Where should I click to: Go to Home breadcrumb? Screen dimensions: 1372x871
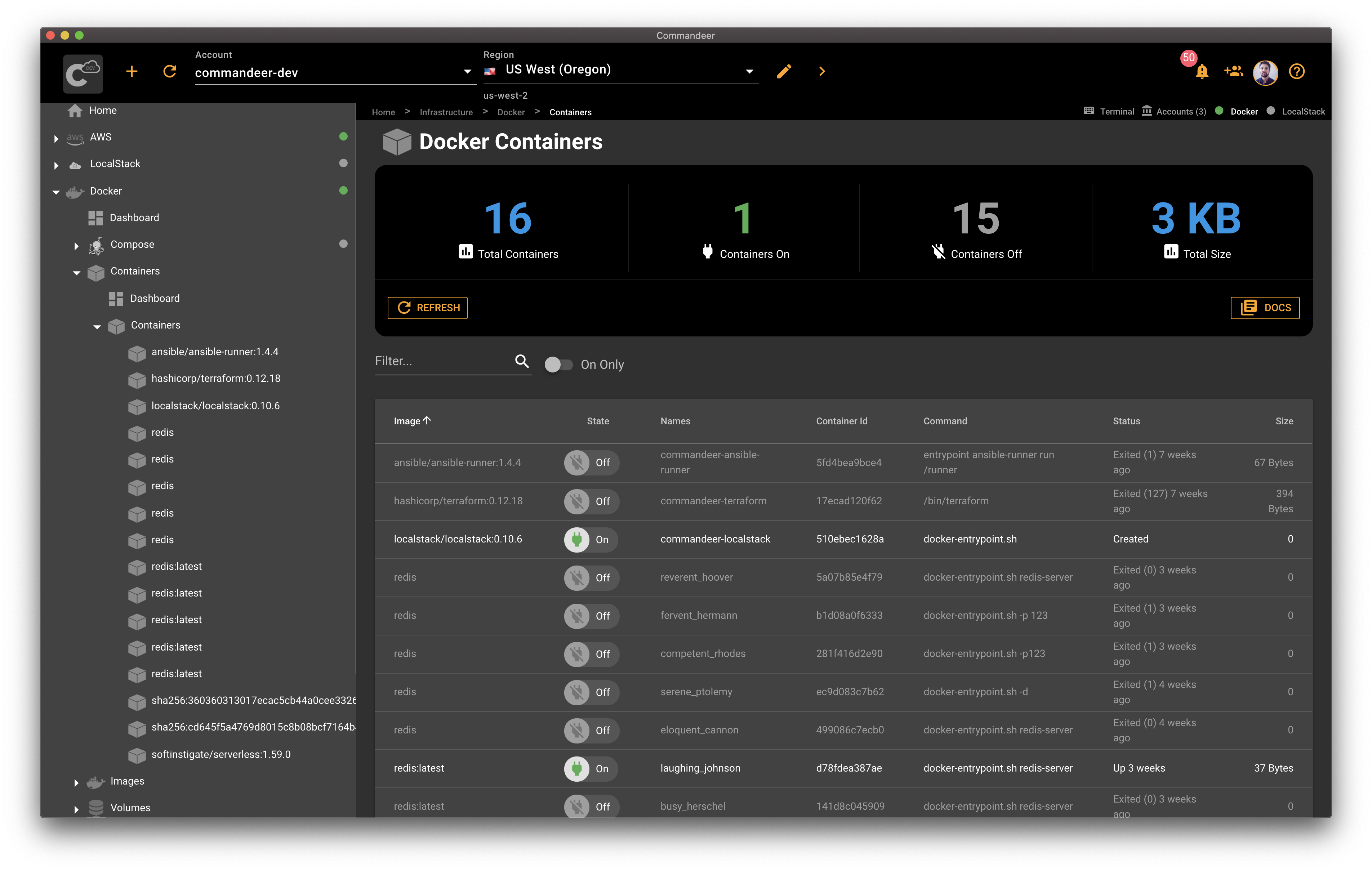(x=383, y=112)
